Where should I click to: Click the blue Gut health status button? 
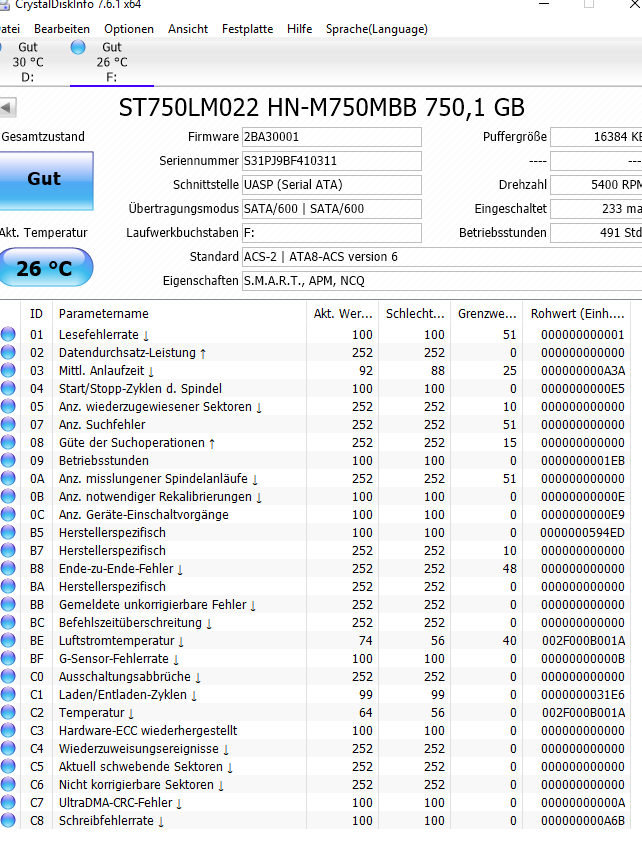(46, 180)
